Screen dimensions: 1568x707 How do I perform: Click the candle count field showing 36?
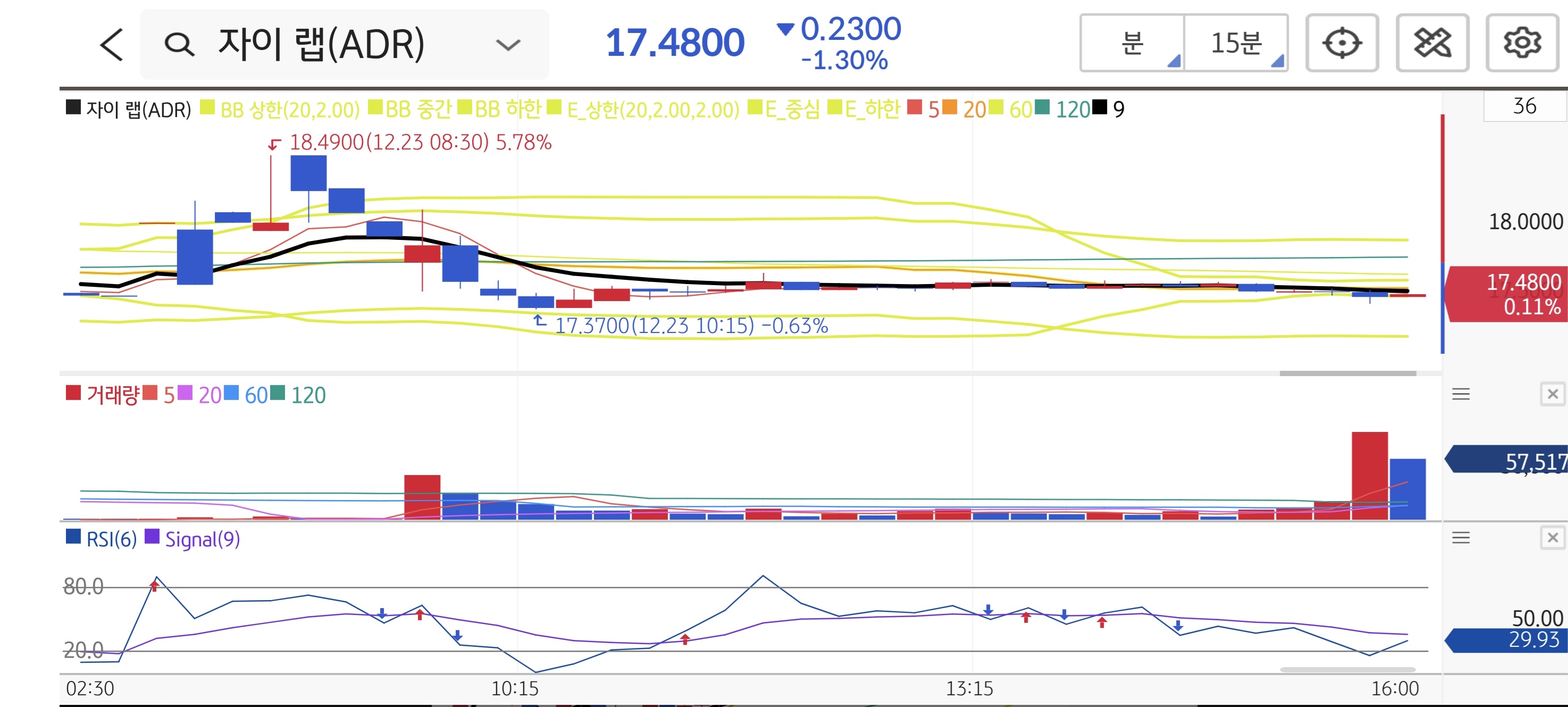(x=1524, y=106)
